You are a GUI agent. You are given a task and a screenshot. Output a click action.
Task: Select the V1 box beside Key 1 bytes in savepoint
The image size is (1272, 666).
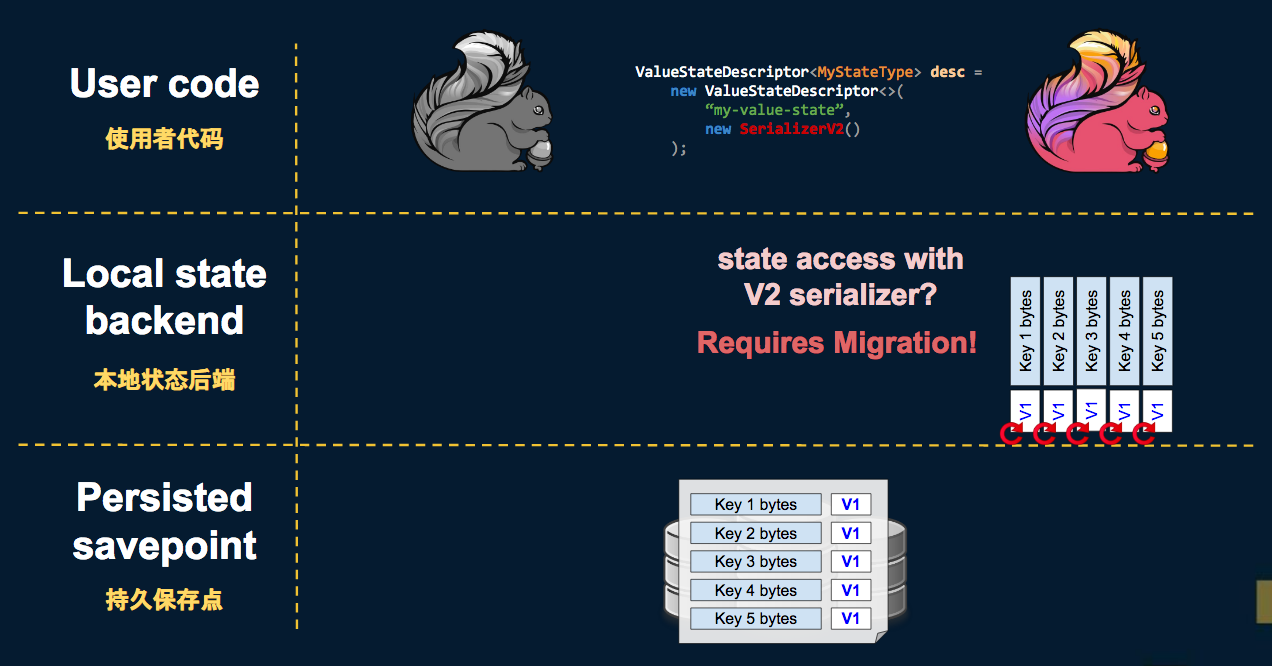(x=850, y=505)
